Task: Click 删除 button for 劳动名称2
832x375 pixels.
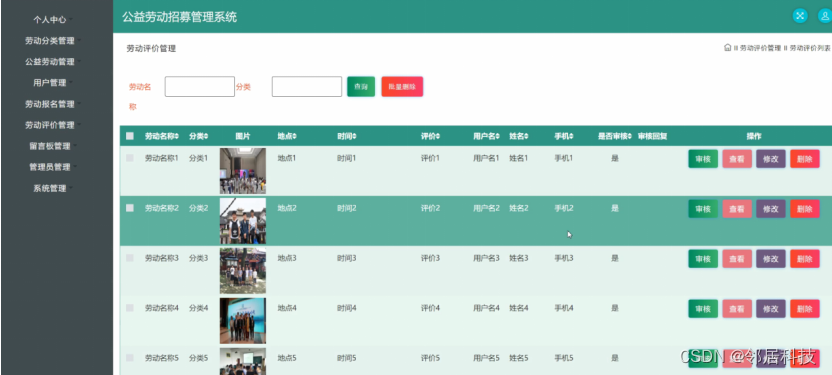Action: tap(805, 209)
